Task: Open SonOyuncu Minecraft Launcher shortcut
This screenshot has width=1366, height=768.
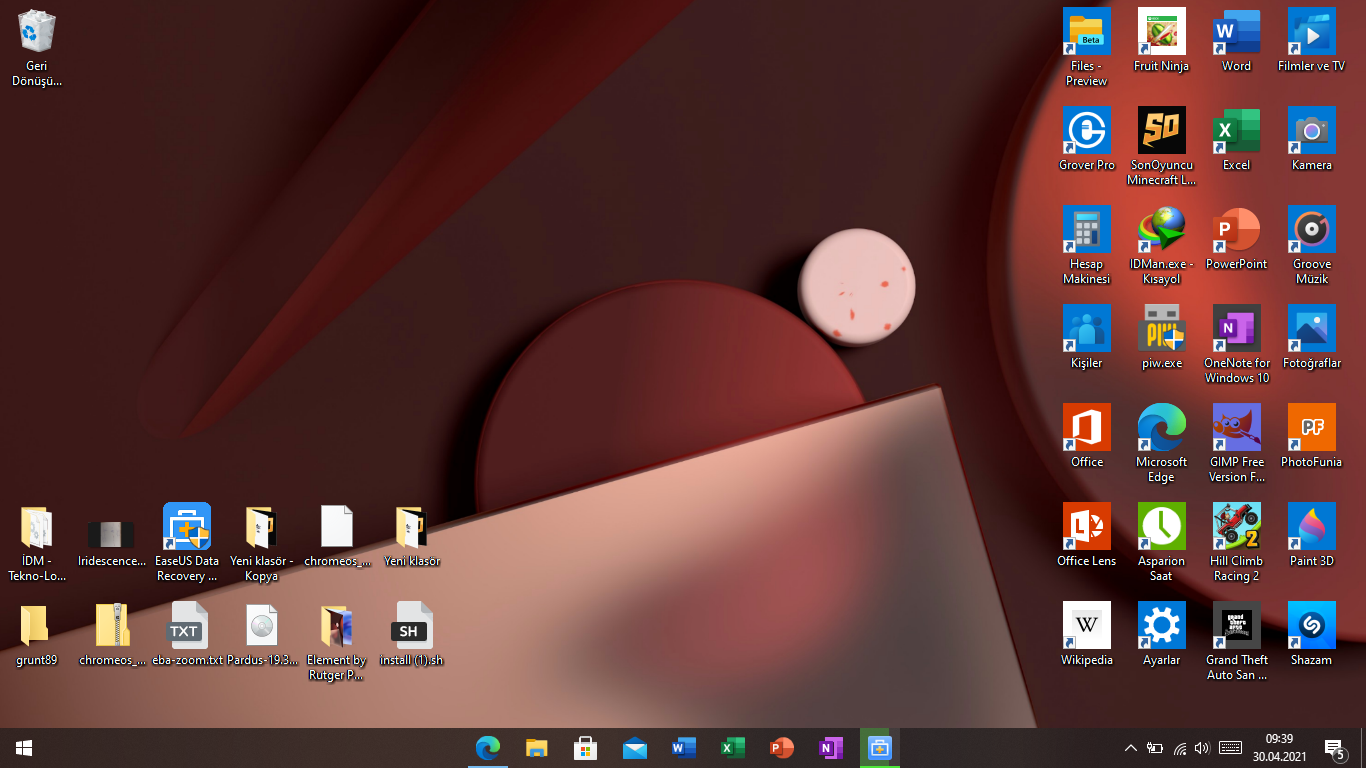Action: click(x=1161, y=146)
